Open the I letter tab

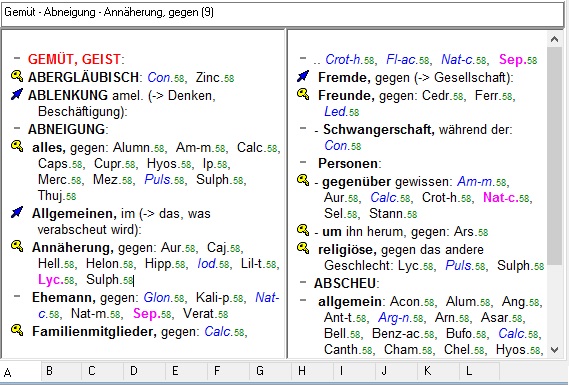tap(354, 371)
